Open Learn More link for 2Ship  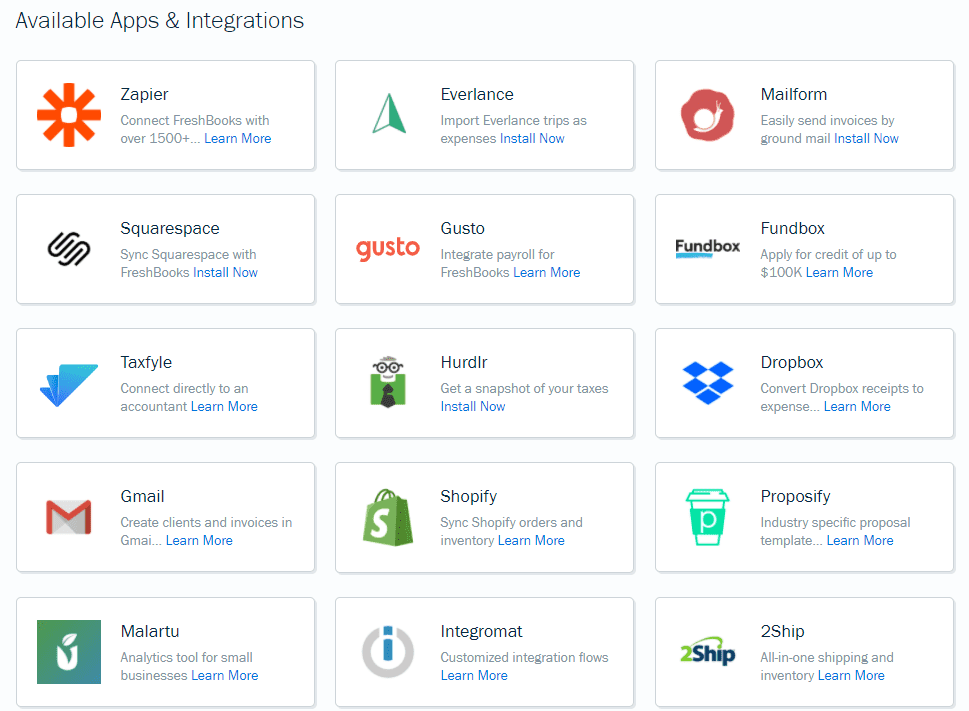click(852, 675)
